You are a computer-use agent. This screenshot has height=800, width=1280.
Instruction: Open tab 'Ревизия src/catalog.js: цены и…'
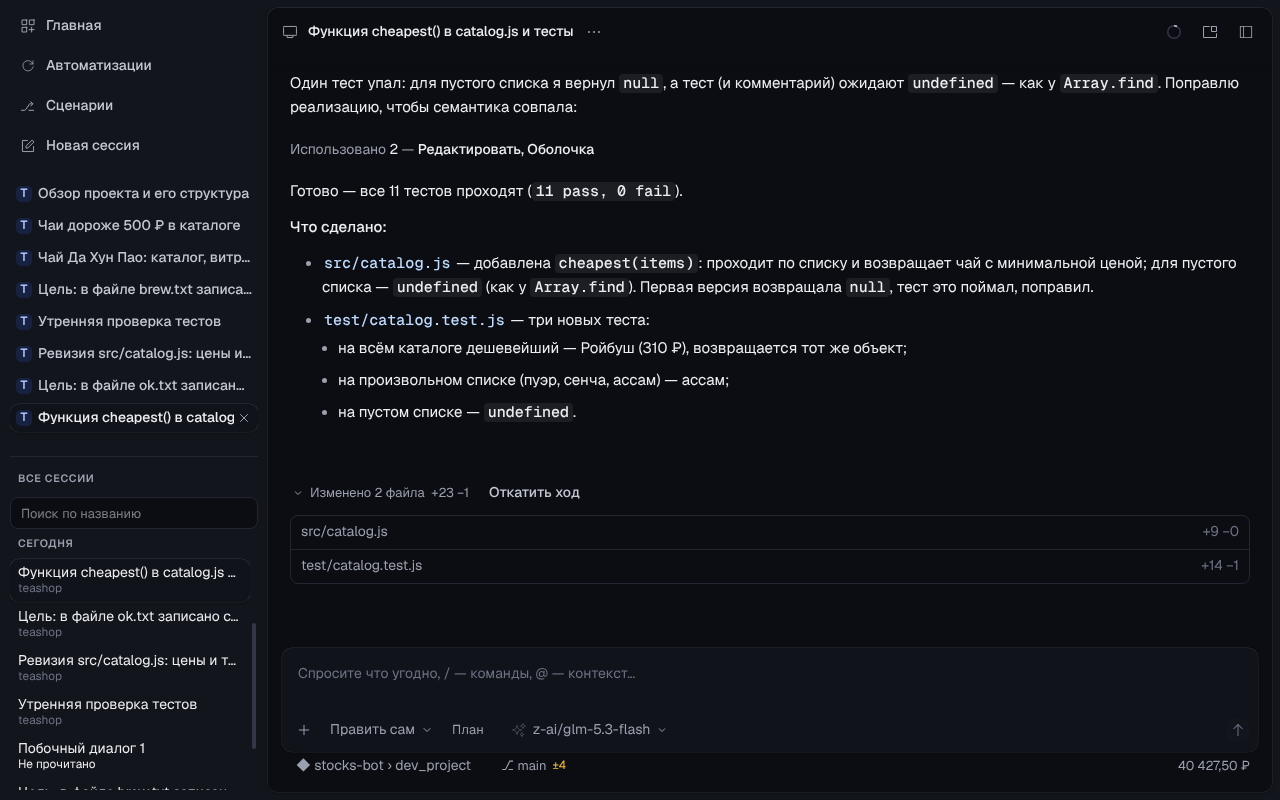[x=134, y=353]
